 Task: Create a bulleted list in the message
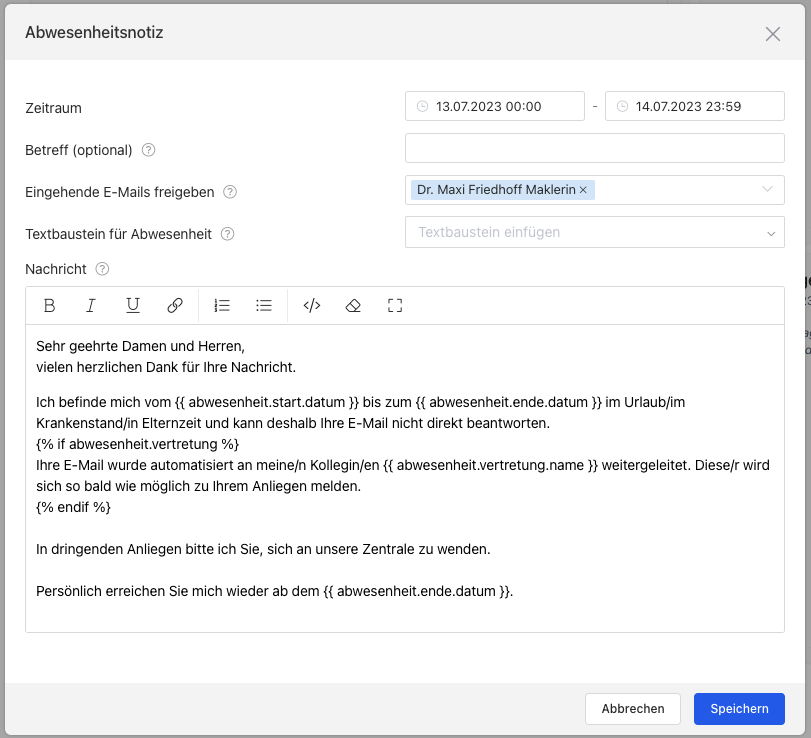264,306
